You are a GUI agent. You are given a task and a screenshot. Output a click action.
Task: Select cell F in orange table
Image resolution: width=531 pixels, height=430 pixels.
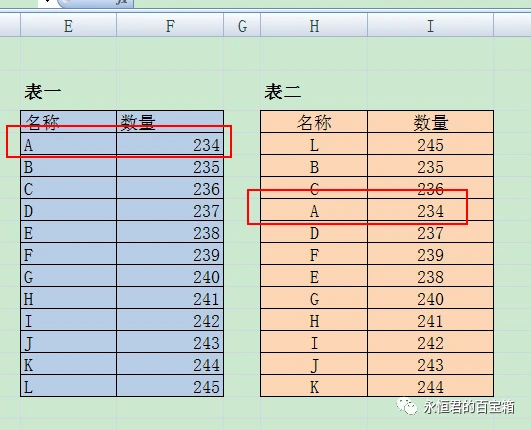click(x=314, y=254)
